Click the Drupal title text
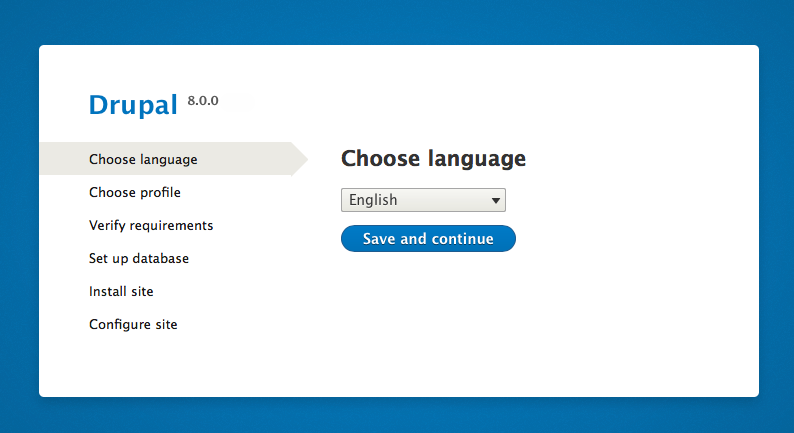 coord(133,105)
